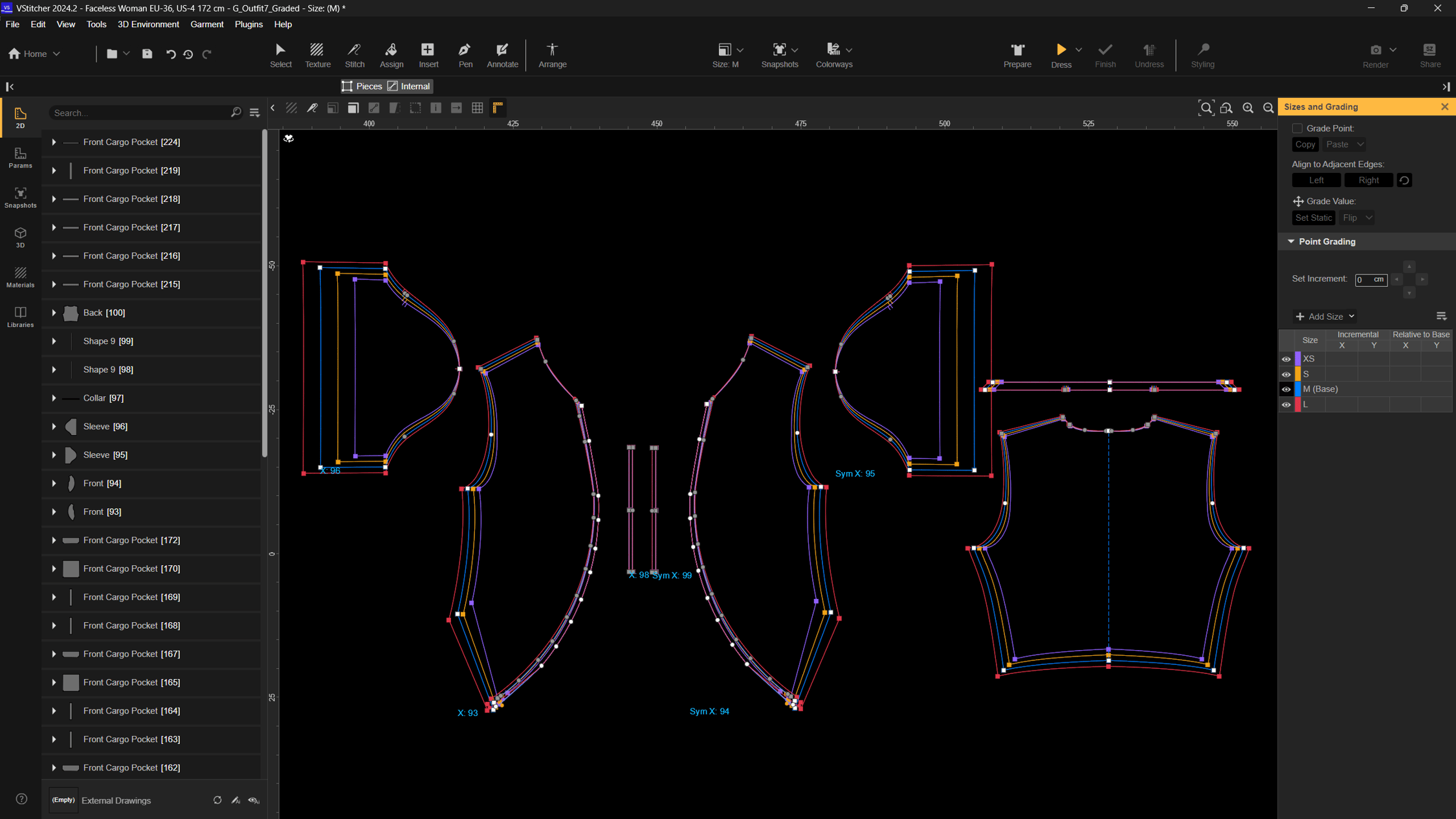Open the Libraries sidebar panel
Viewport: 1456px width, 819px height.
(20, 317)
